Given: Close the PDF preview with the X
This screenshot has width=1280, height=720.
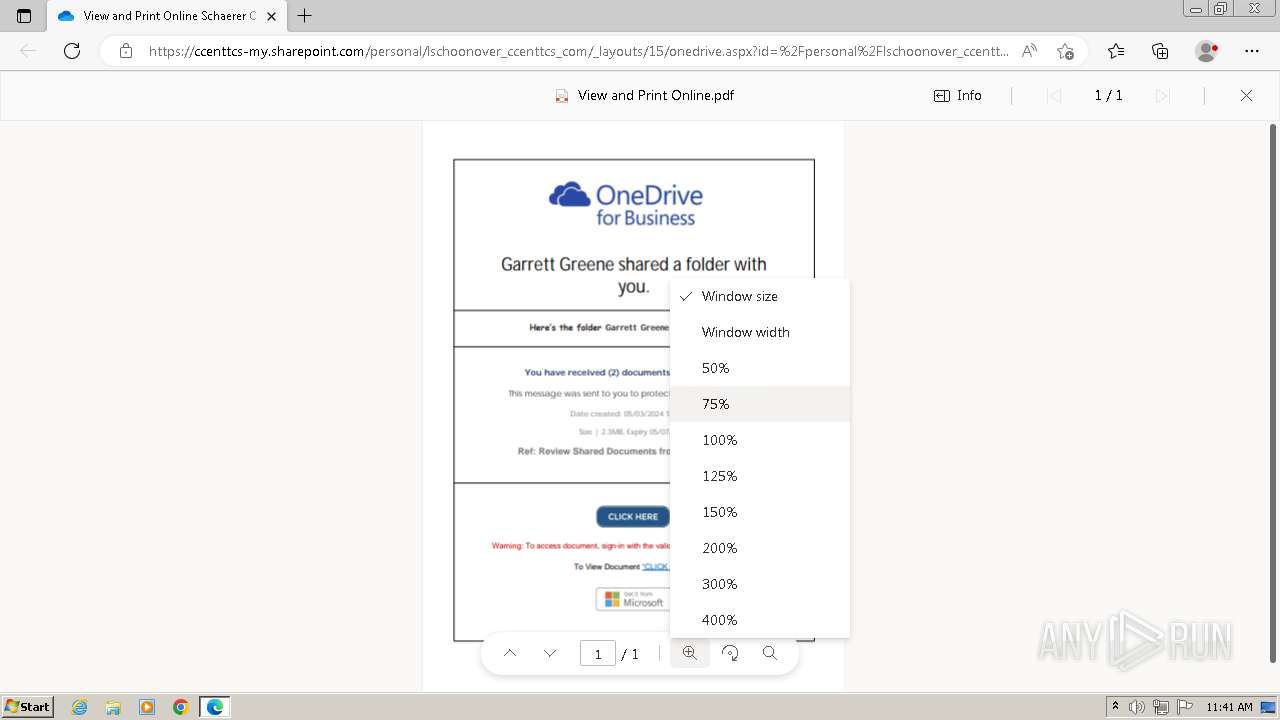Looking at the screenshot, I should click(x=1246, y=96).
